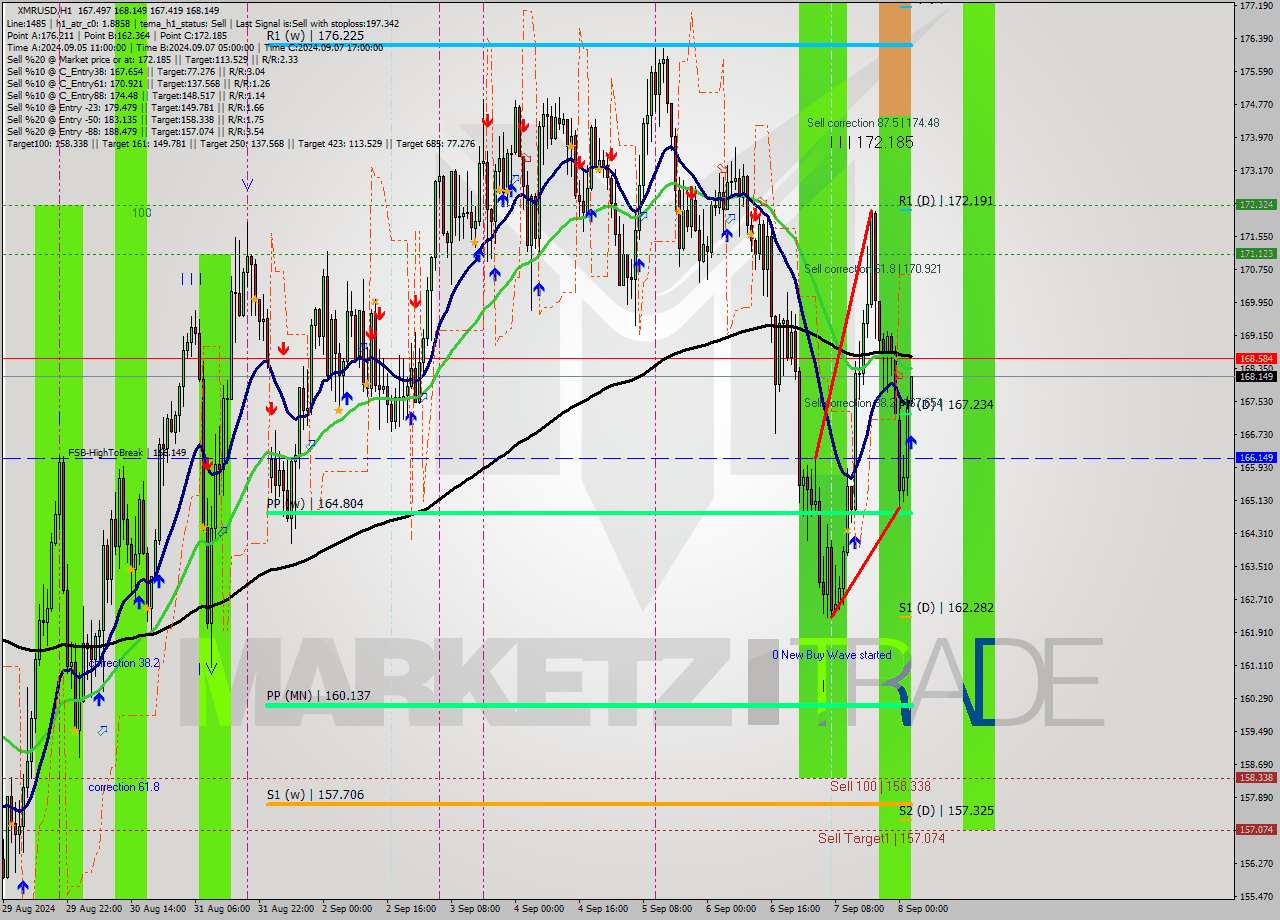
Task: Click blue up arrow under the 7 Sep low candles
Action: (x=855, y=542)
